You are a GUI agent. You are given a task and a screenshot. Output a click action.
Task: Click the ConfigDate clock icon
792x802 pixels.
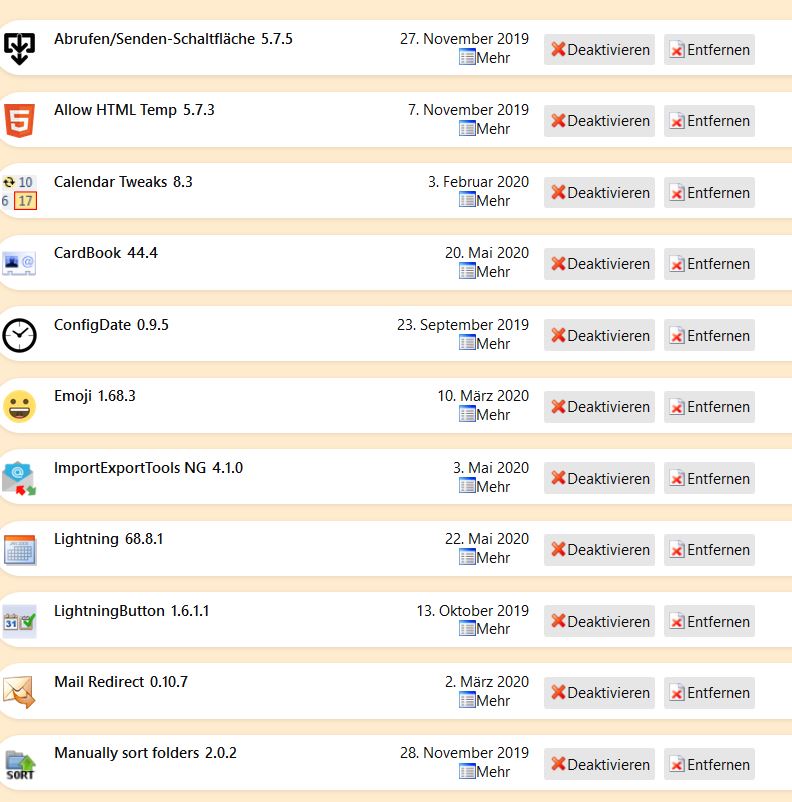(19, 335)
